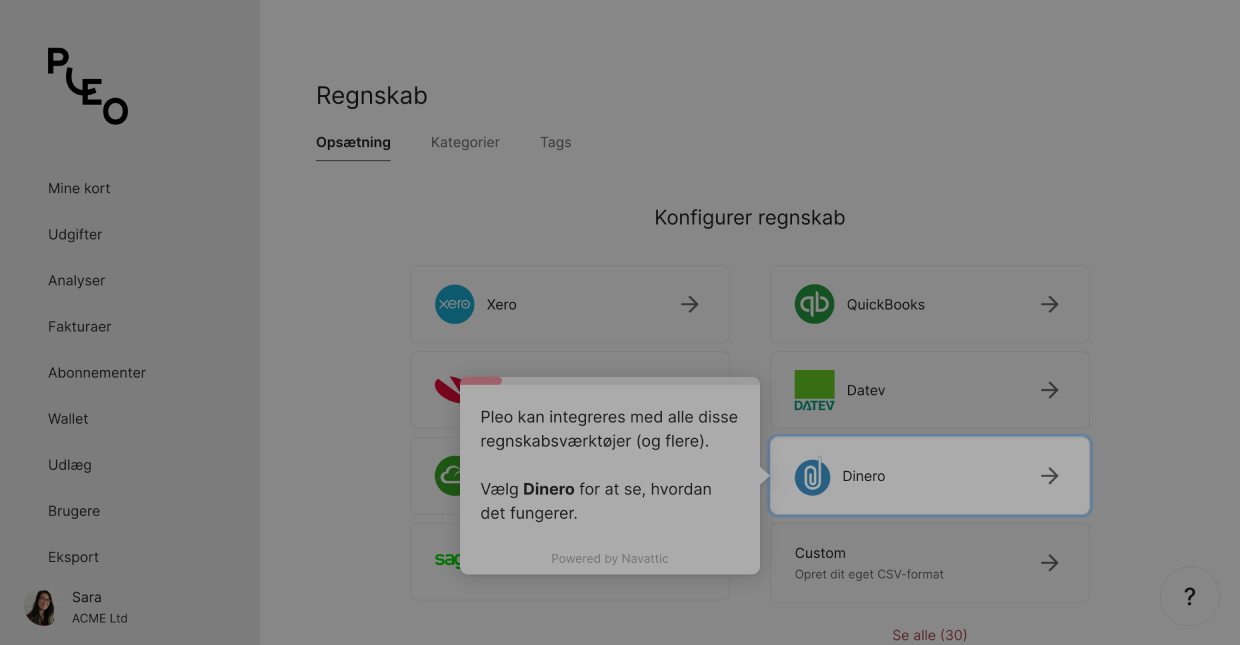
Task: Open Fakturaer in sidebar
Action: 80,326
